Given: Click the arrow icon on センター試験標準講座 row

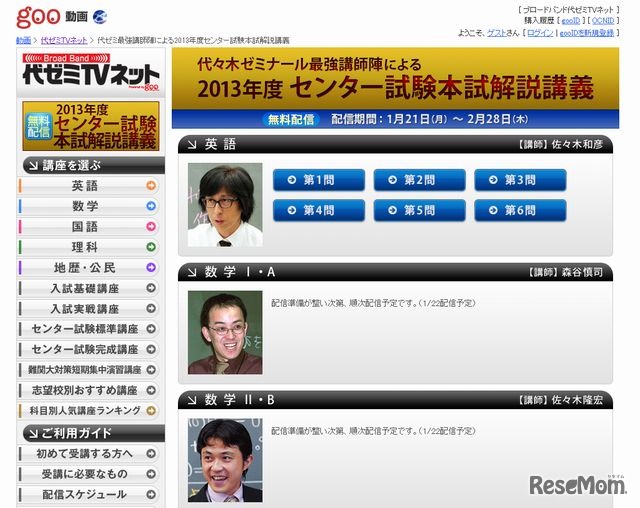Looking at the screenshot, I should (x=151, y=329).
